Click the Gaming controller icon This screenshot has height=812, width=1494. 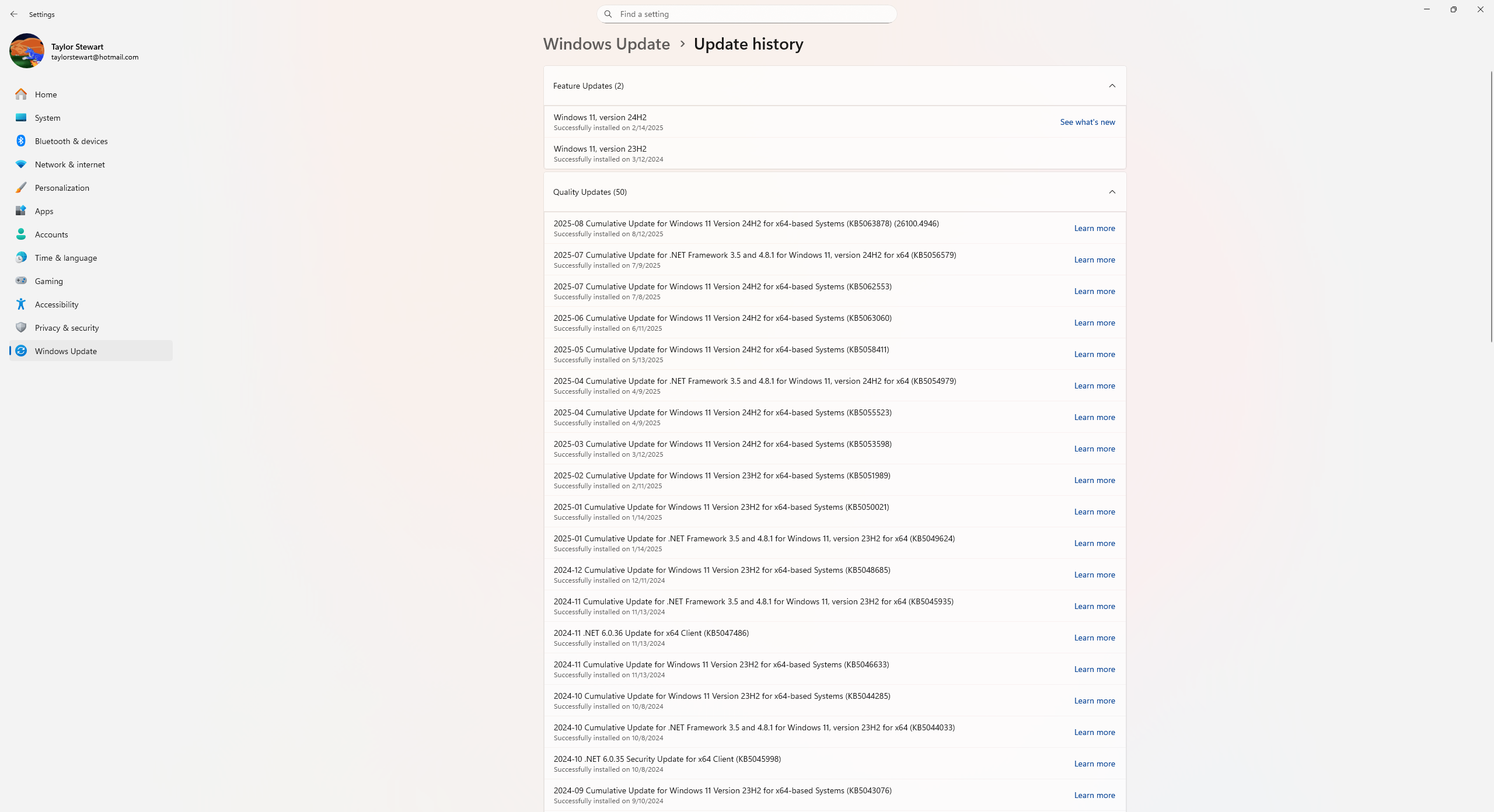click(x=21, y=281)
